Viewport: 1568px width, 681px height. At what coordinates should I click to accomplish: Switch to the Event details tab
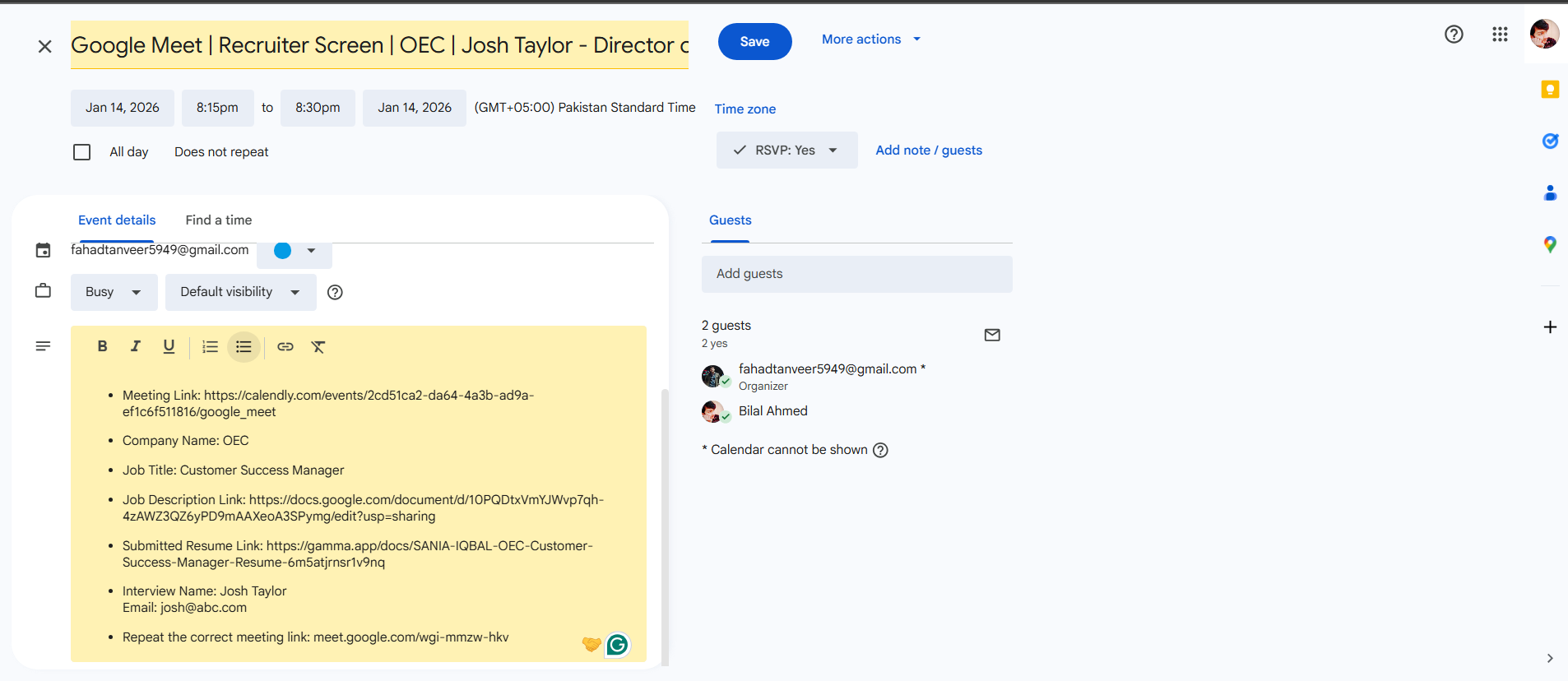pyautogui.click(x=117, y=220)
